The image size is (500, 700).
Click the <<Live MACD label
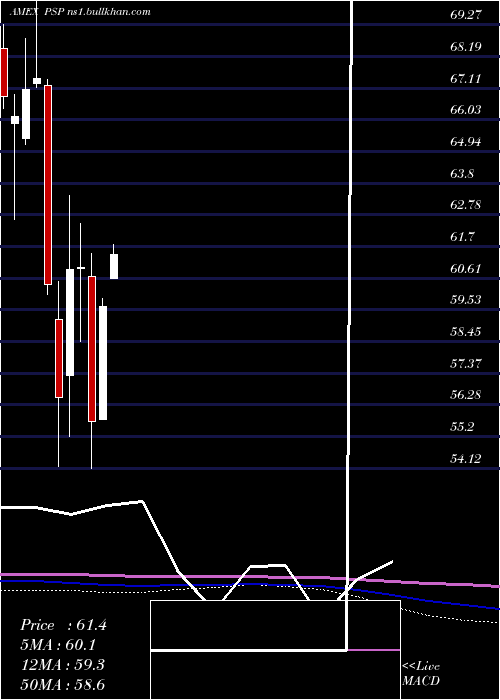pyautogui.click(x=421, y=674)
